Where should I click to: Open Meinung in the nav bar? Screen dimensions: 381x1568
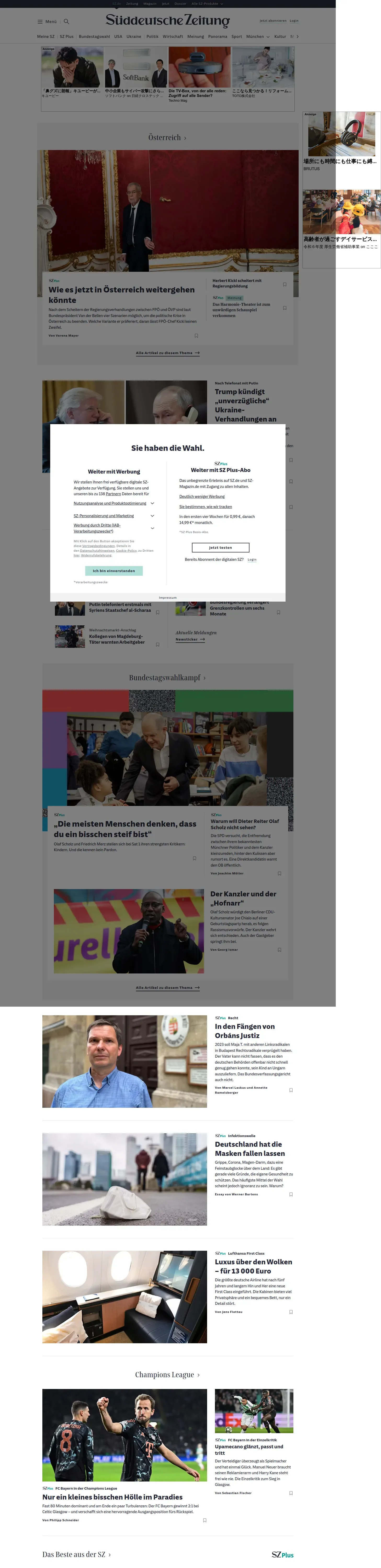tap(195, 37)
